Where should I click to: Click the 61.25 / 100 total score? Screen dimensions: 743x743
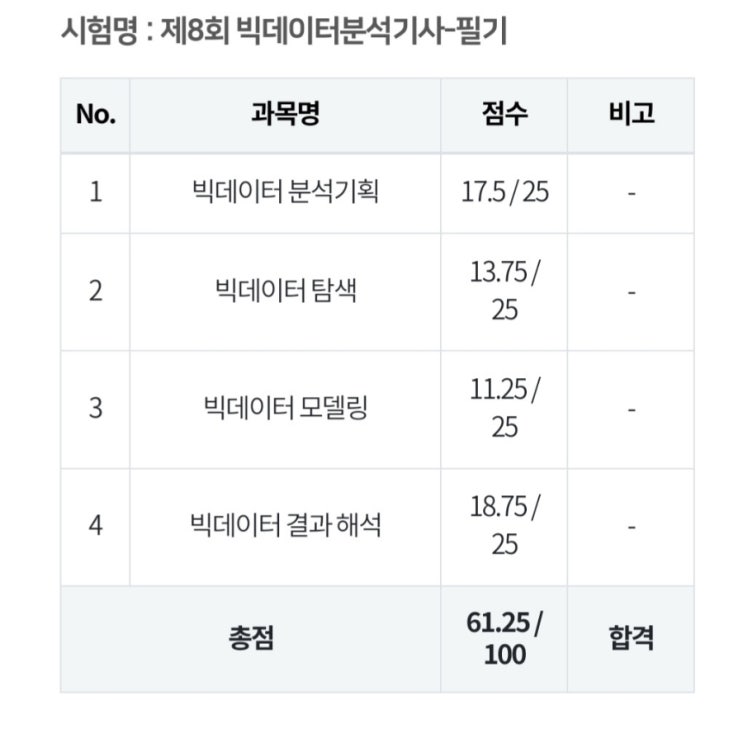(x=504, y=639)
